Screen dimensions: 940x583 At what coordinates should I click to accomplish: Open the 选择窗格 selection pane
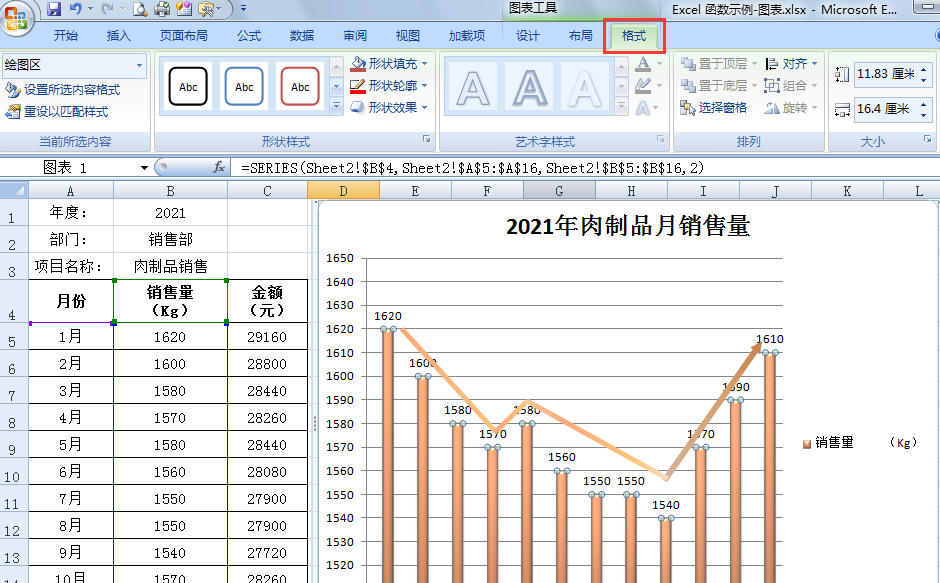(713, 108)
